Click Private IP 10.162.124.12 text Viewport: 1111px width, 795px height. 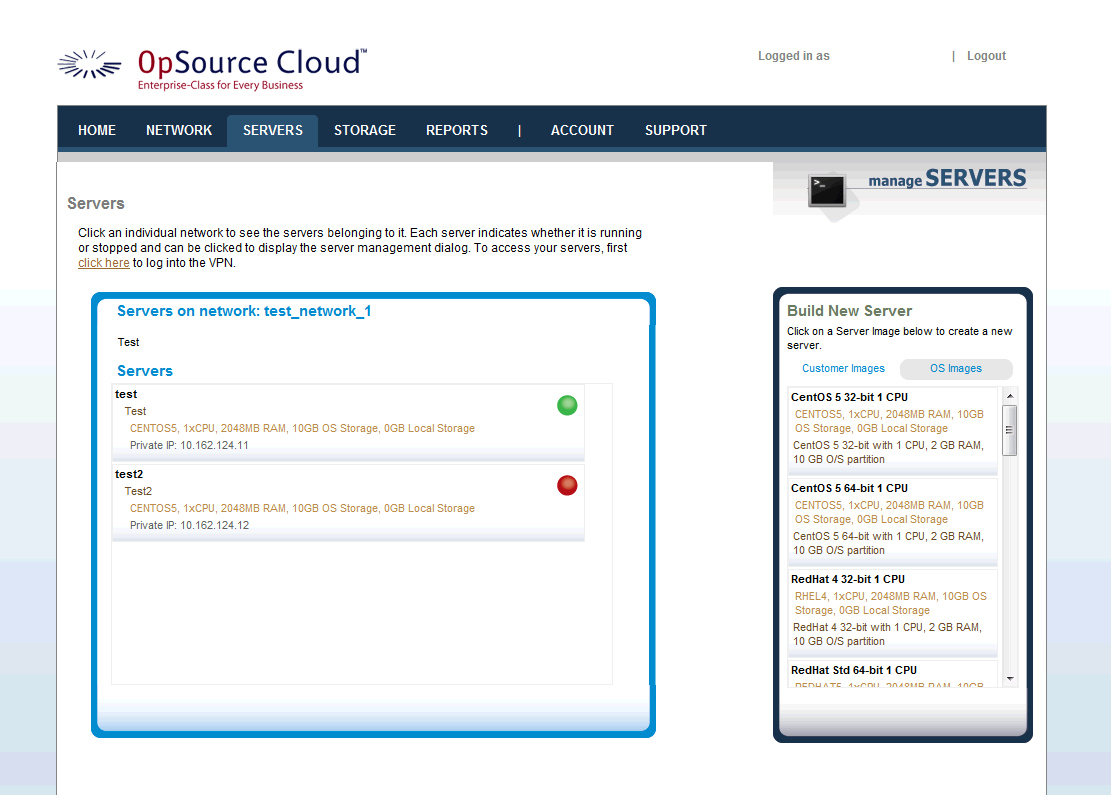point(189,526)
